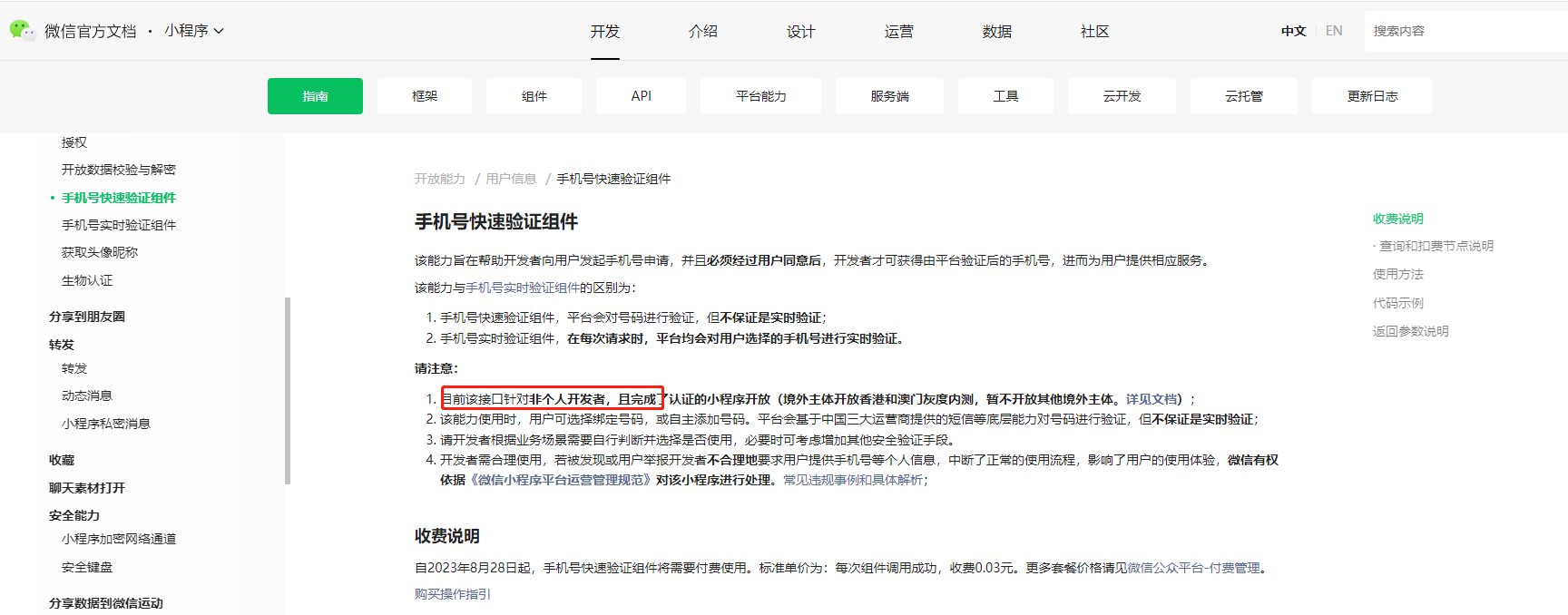Select the green 指南 button
Viewport: 1568px width, 615px height.
point(315,96)
